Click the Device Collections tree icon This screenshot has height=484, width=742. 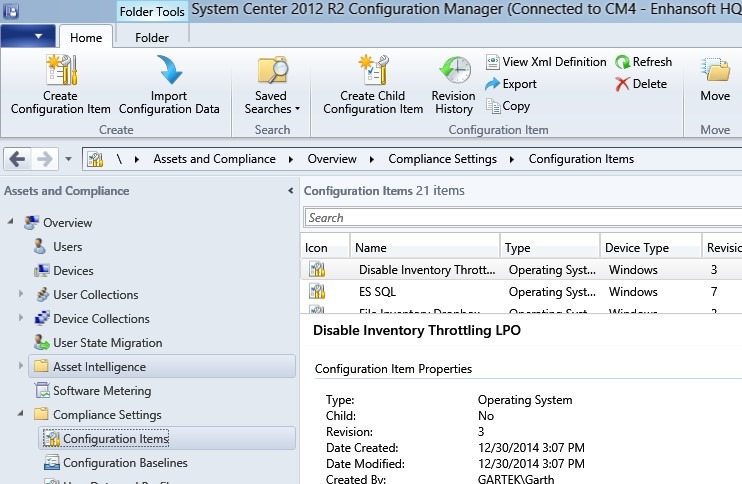(x=42, y=318)
